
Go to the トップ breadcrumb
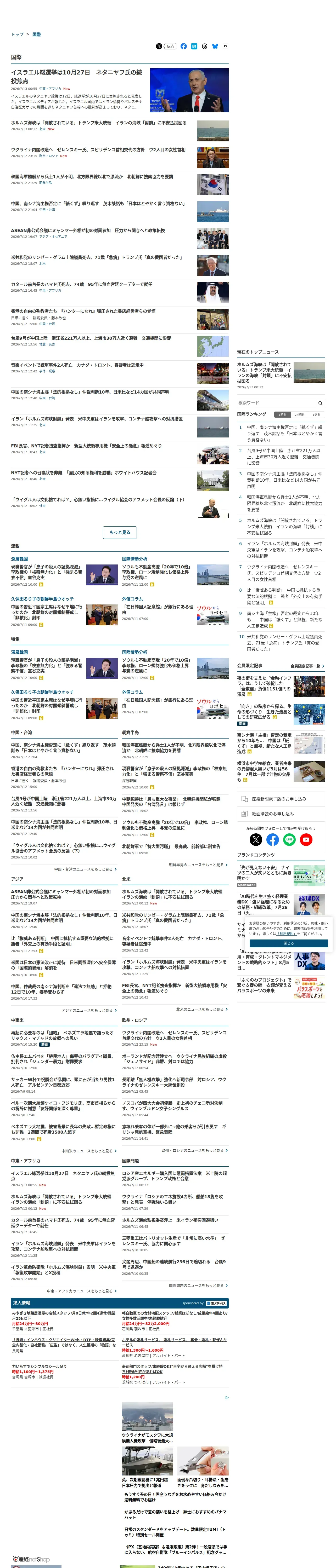coord(17,35)
